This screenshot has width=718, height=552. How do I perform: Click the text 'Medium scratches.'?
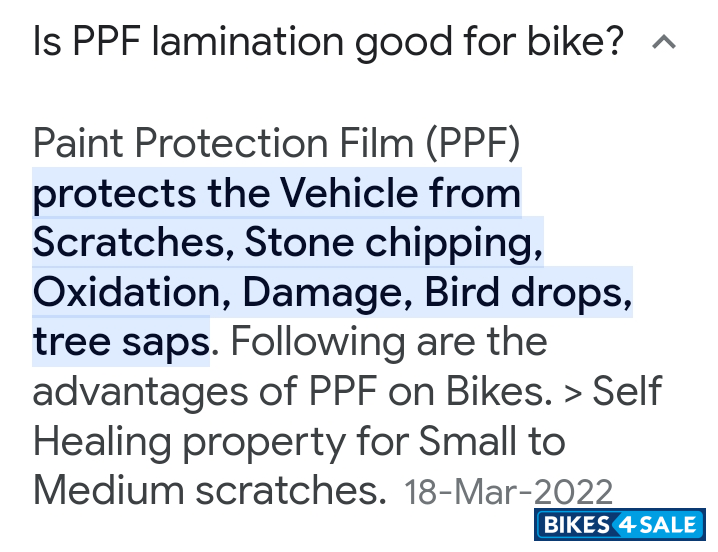click(210, 490)
